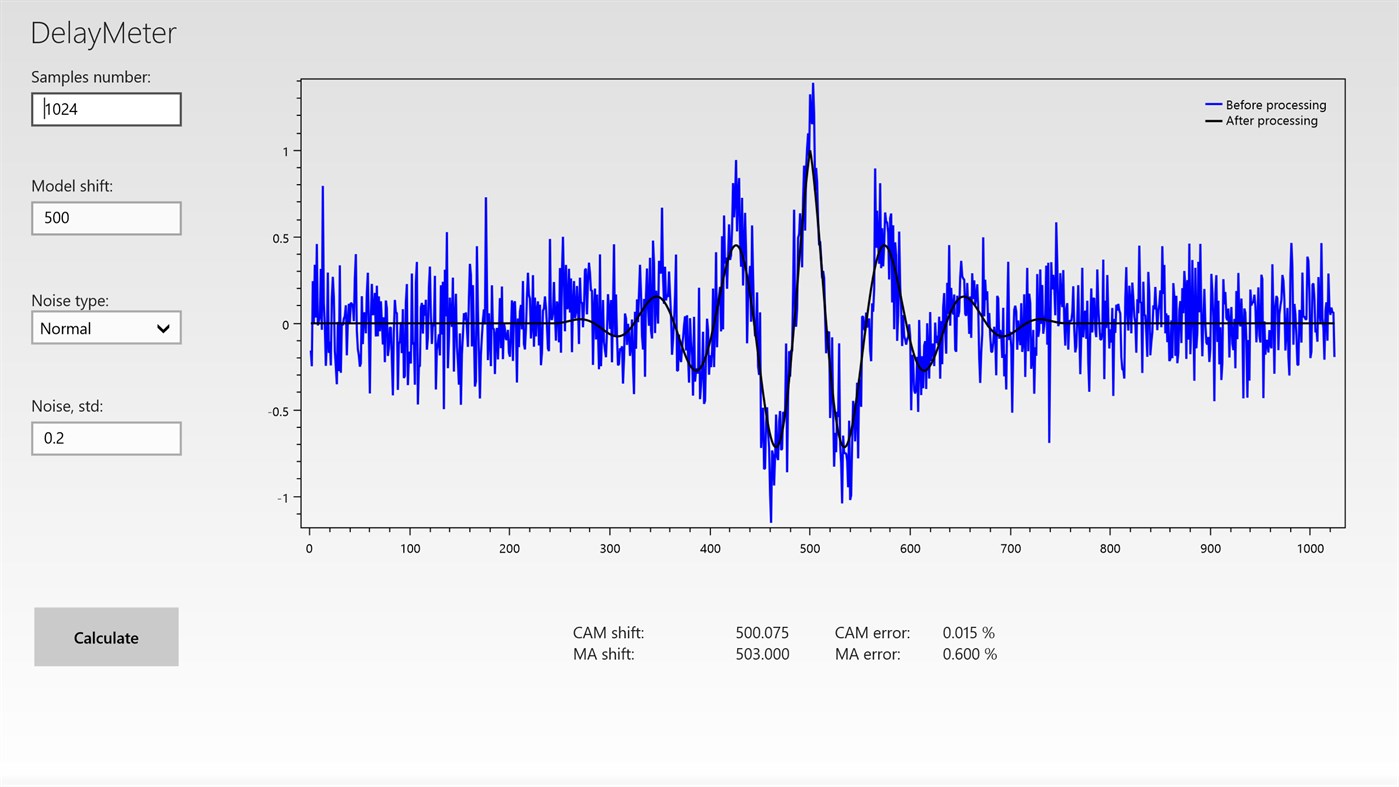
Task: Click the MA error reading 0.600 %
Action: 969,653
